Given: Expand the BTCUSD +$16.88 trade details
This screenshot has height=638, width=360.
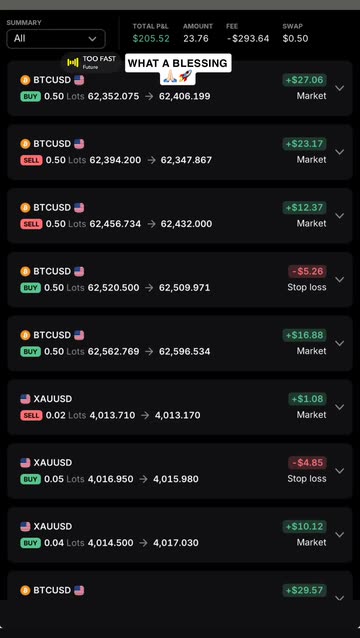Looking at the screenshot, I should (339, 343).
